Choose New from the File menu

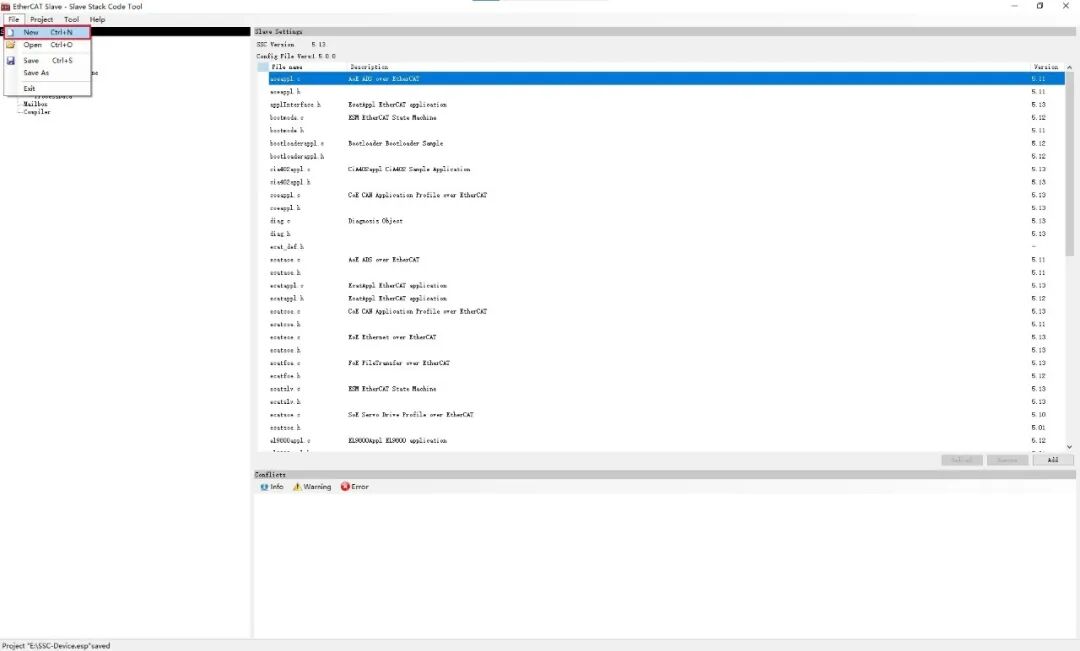tap(48, 32)
